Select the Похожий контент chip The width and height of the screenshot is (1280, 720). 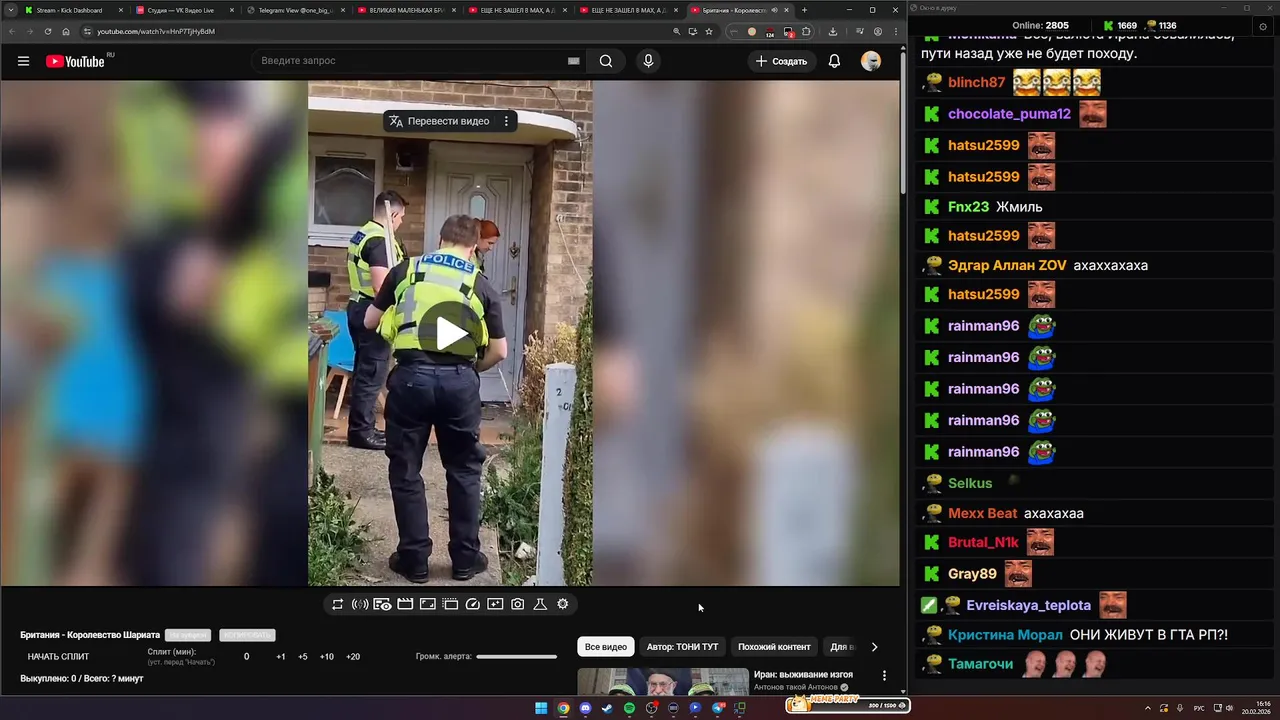pyautogui.click(x=774, y=647)
